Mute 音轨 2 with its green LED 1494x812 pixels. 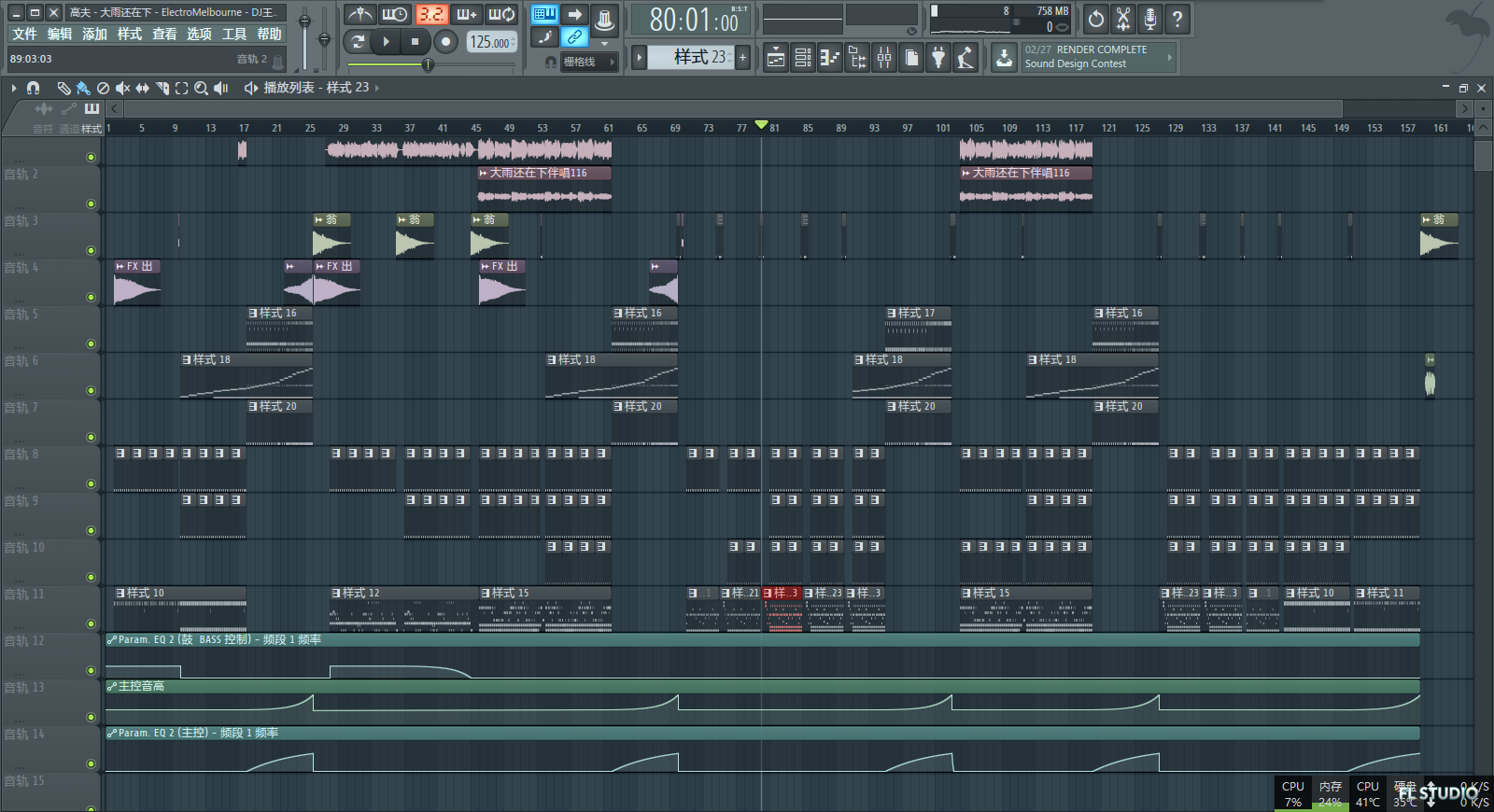91,203
